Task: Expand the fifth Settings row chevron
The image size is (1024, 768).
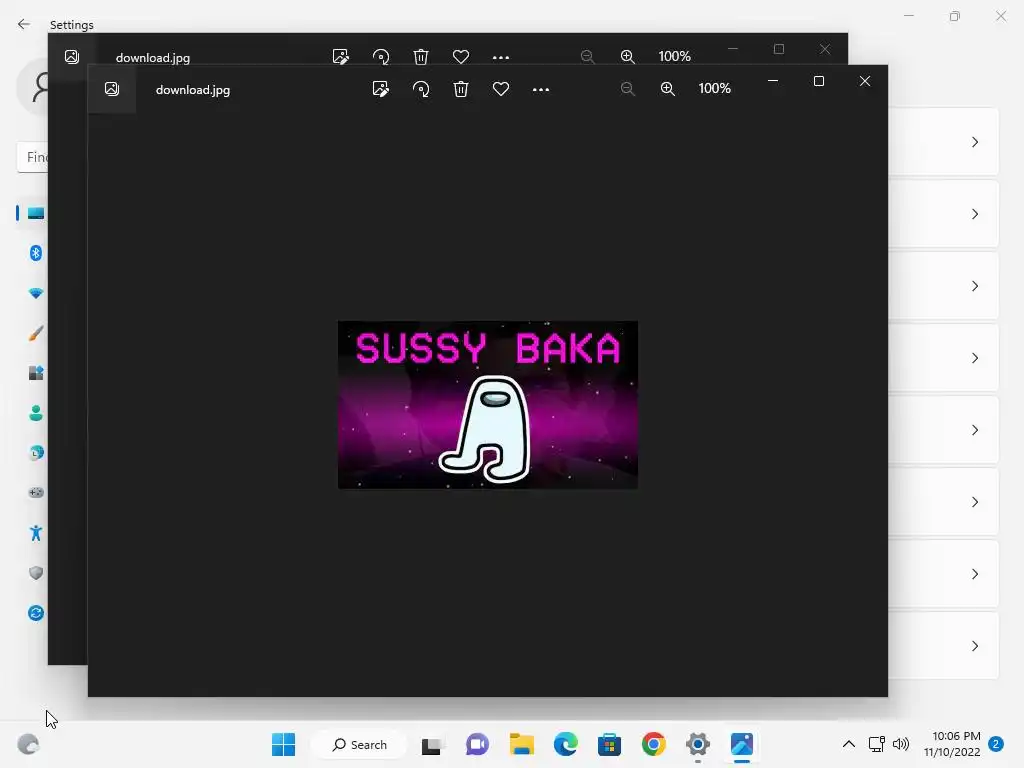Action: pos(975,430)
